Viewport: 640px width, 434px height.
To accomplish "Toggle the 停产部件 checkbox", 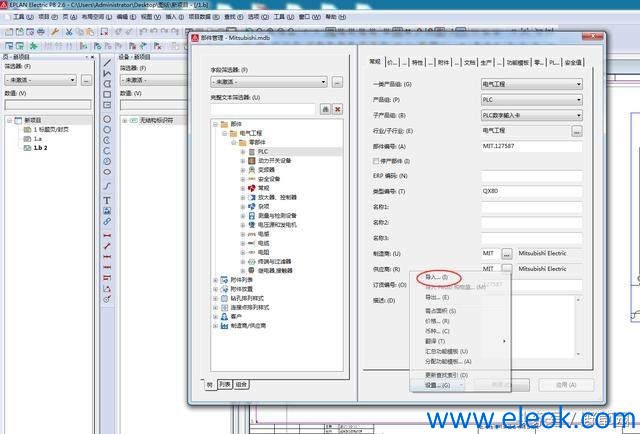I will (376, 161).
